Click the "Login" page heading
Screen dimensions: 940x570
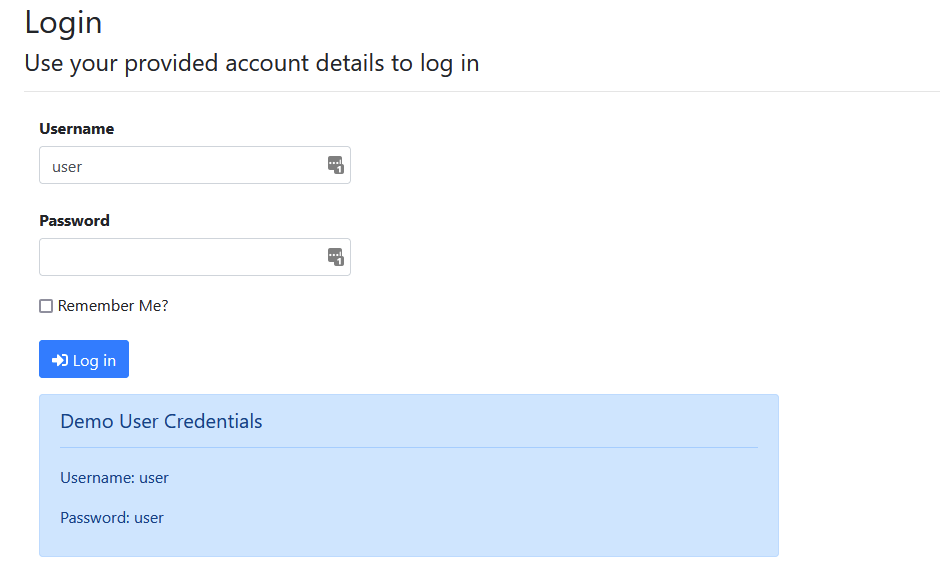pyautogui.click(x=63, y=22)
